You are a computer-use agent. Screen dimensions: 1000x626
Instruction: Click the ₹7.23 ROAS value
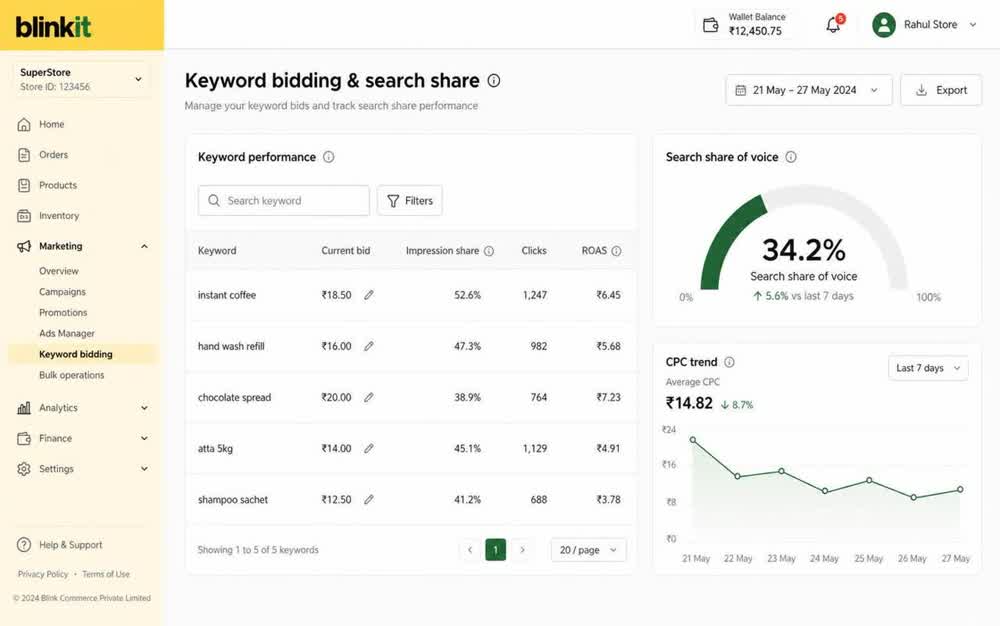coord(608,397)
